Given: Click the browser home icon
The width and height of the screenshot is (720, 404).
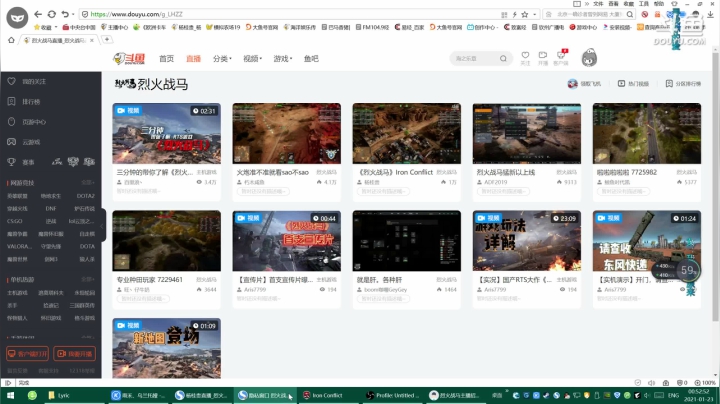Looking at the screenshot, I should (x=11, y=40).
